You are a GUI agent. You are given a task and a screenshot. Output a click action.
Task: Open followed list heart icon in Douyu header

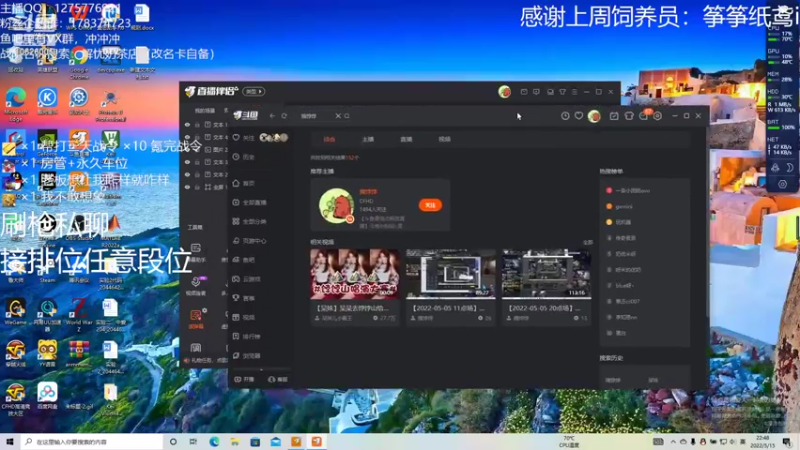click(x=579, y=116)
